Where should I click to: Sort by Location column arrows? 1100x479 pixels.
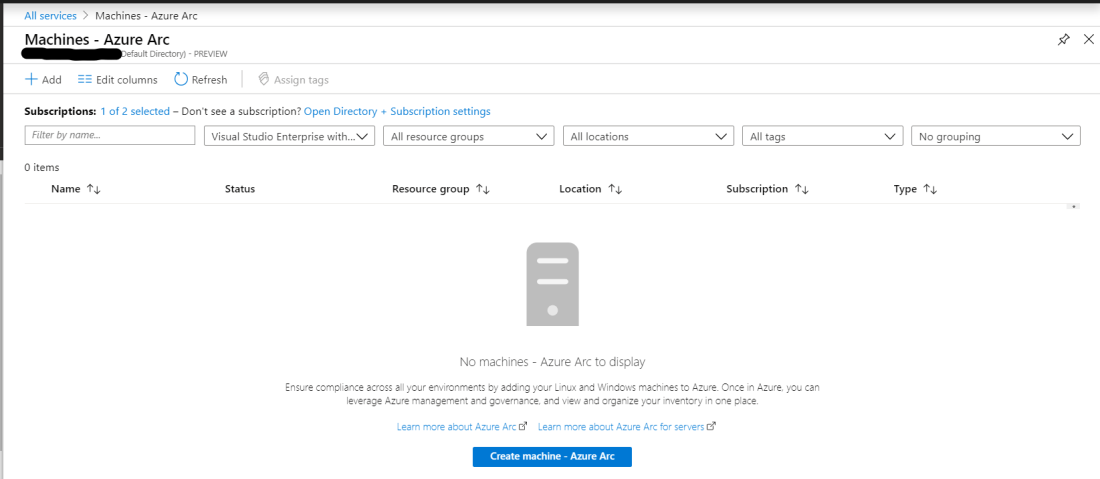[x=615, y=189]
